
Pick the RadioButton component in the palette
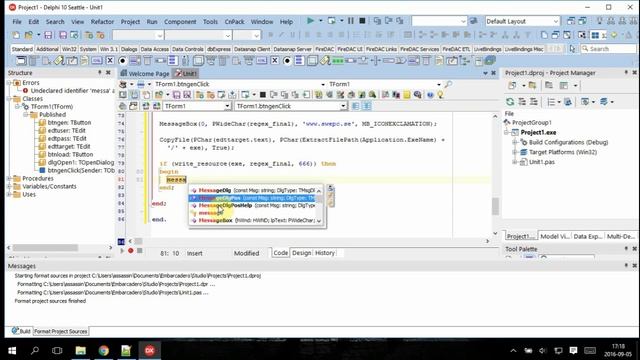(x=122, y=61)
